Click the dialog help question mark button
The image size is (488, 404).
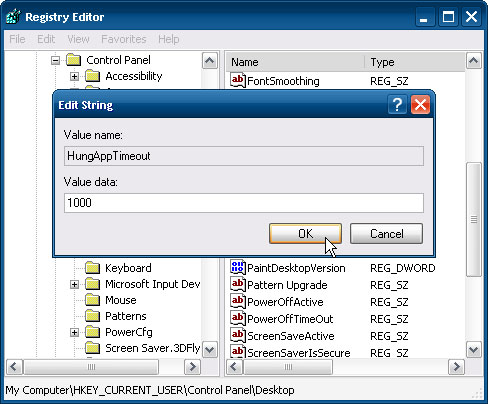click(397, 105)
